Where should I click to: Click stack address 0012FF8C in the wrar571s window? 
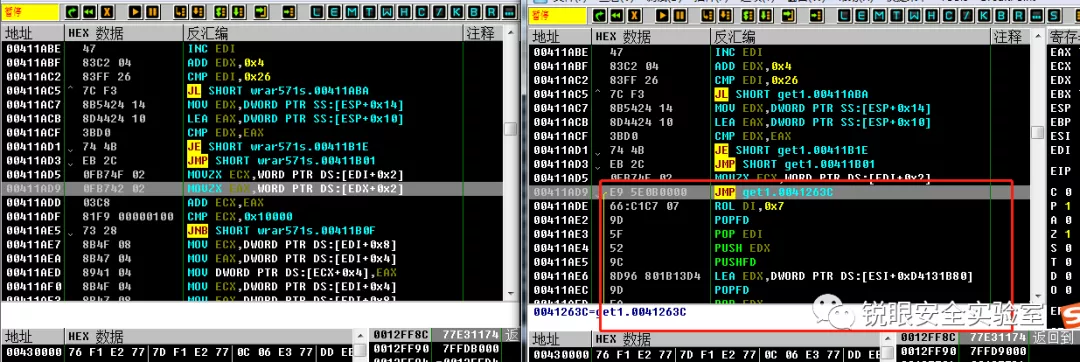tap(399, 334)
